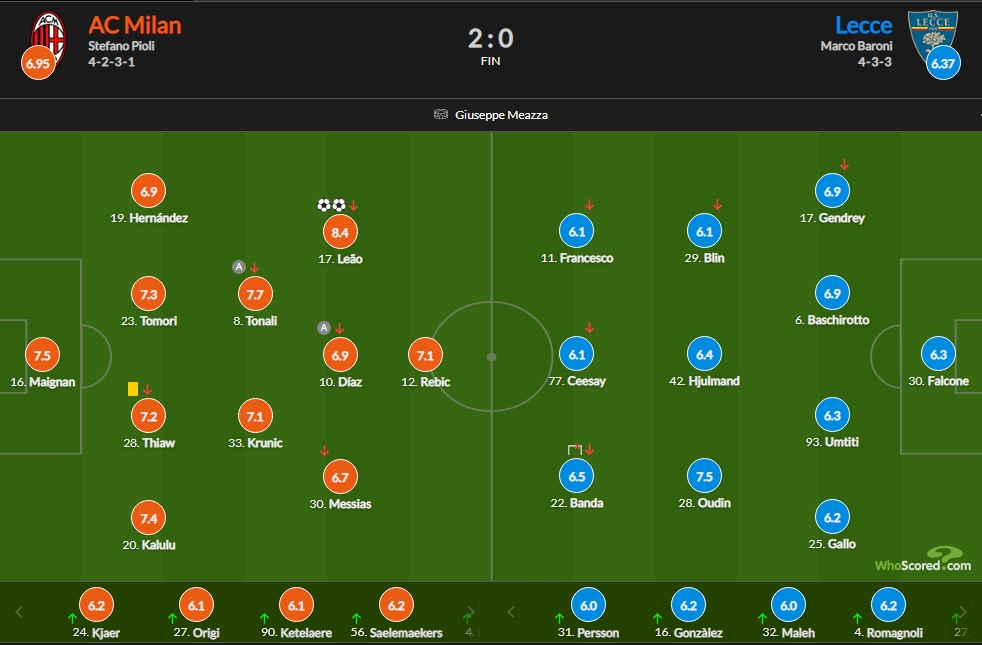Select Oudin's 7.5 rating circle

(705, 477)
